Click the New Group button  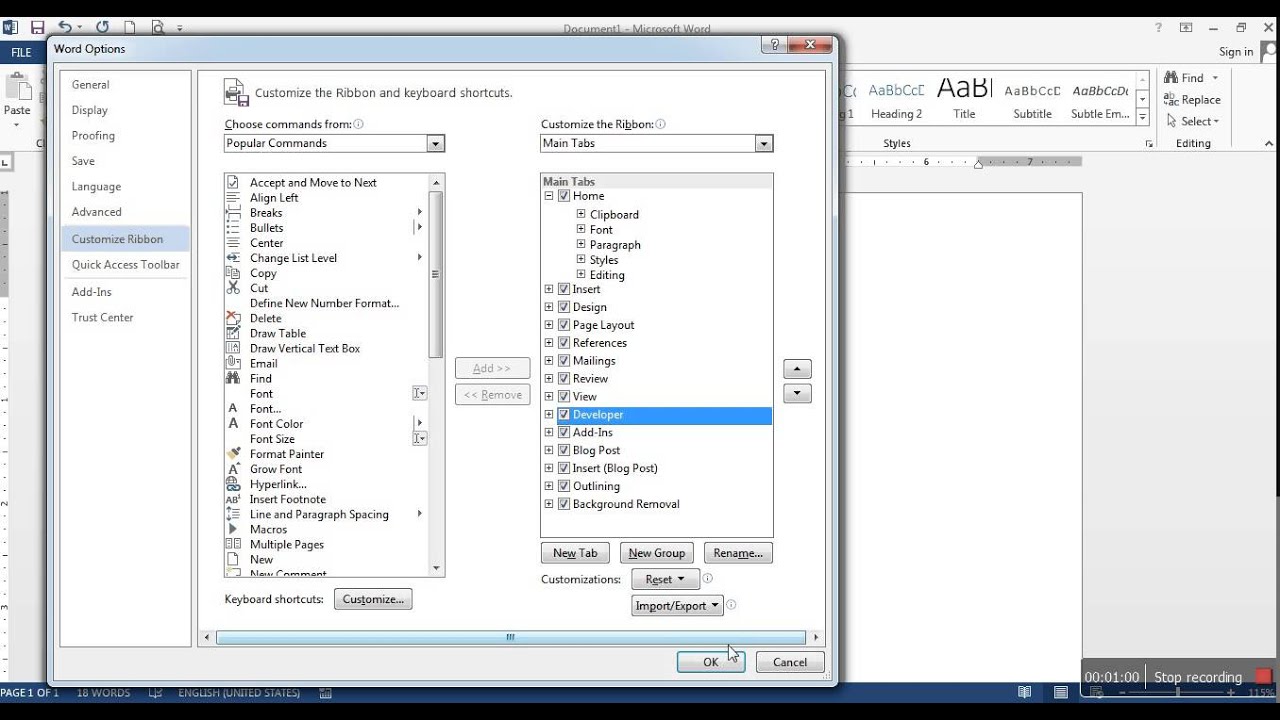(x=657, y=553)
